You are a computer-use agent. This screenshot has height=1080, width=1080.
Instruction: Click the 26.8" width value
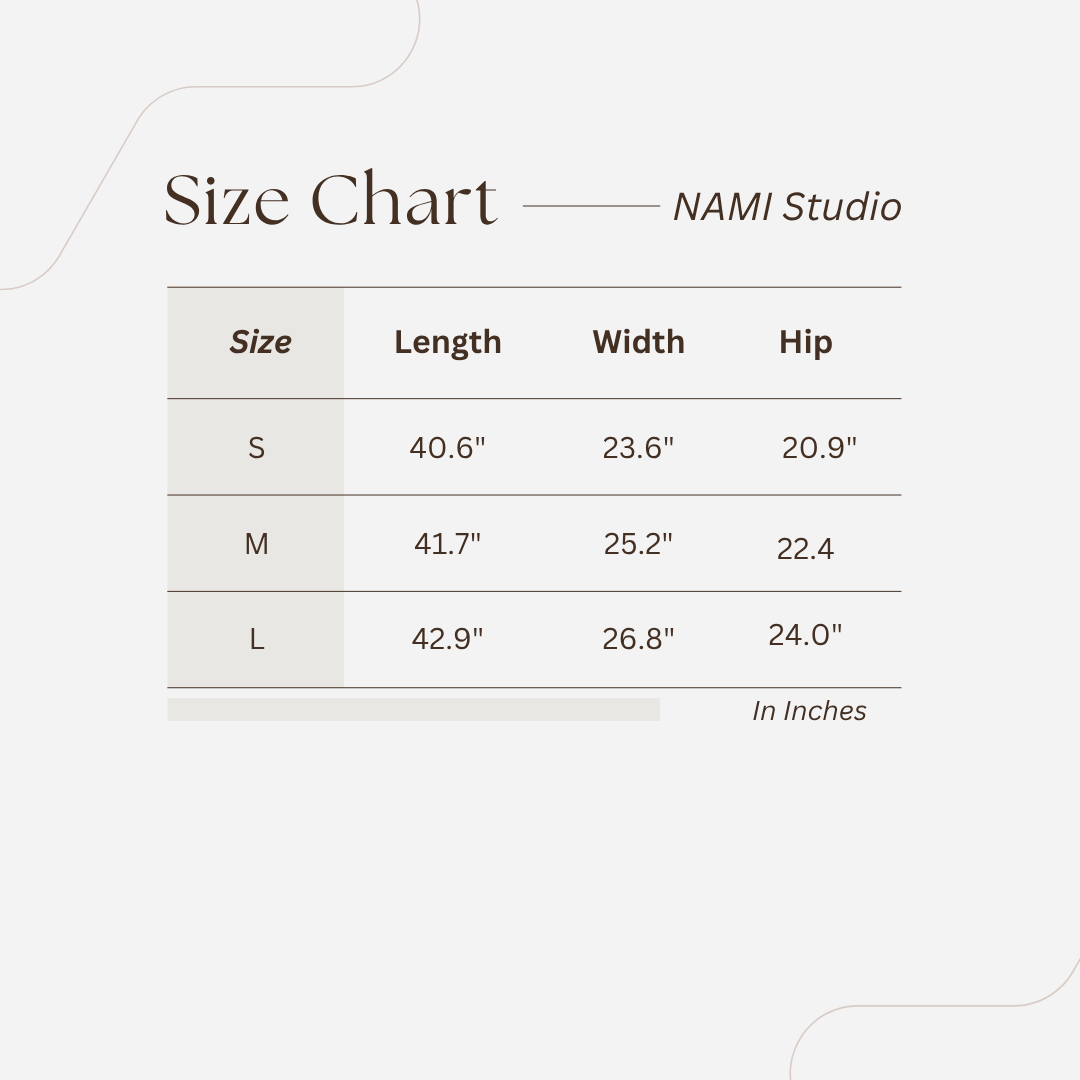pos(638,639)
